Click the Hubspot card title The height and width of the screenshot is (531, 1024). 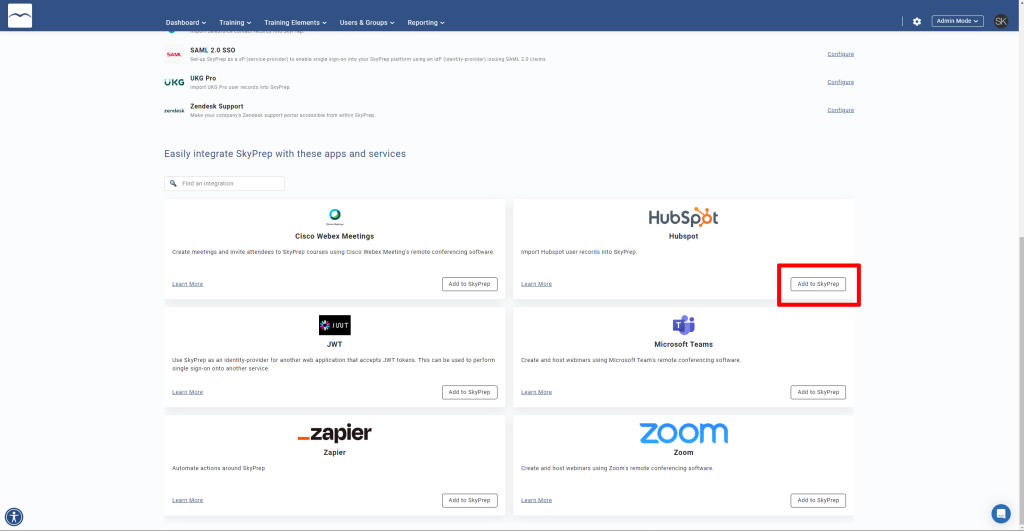tap(683, 236)
